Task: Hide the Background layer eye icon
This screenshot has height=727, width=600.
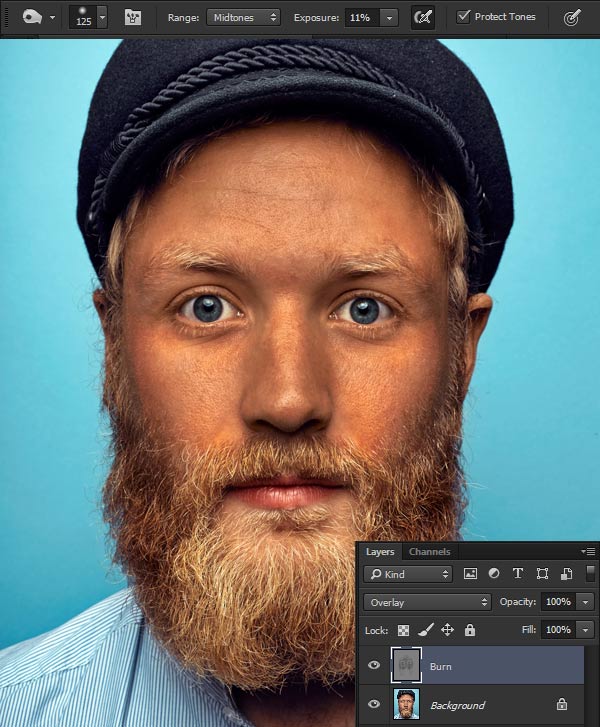Action: point(374,704)
